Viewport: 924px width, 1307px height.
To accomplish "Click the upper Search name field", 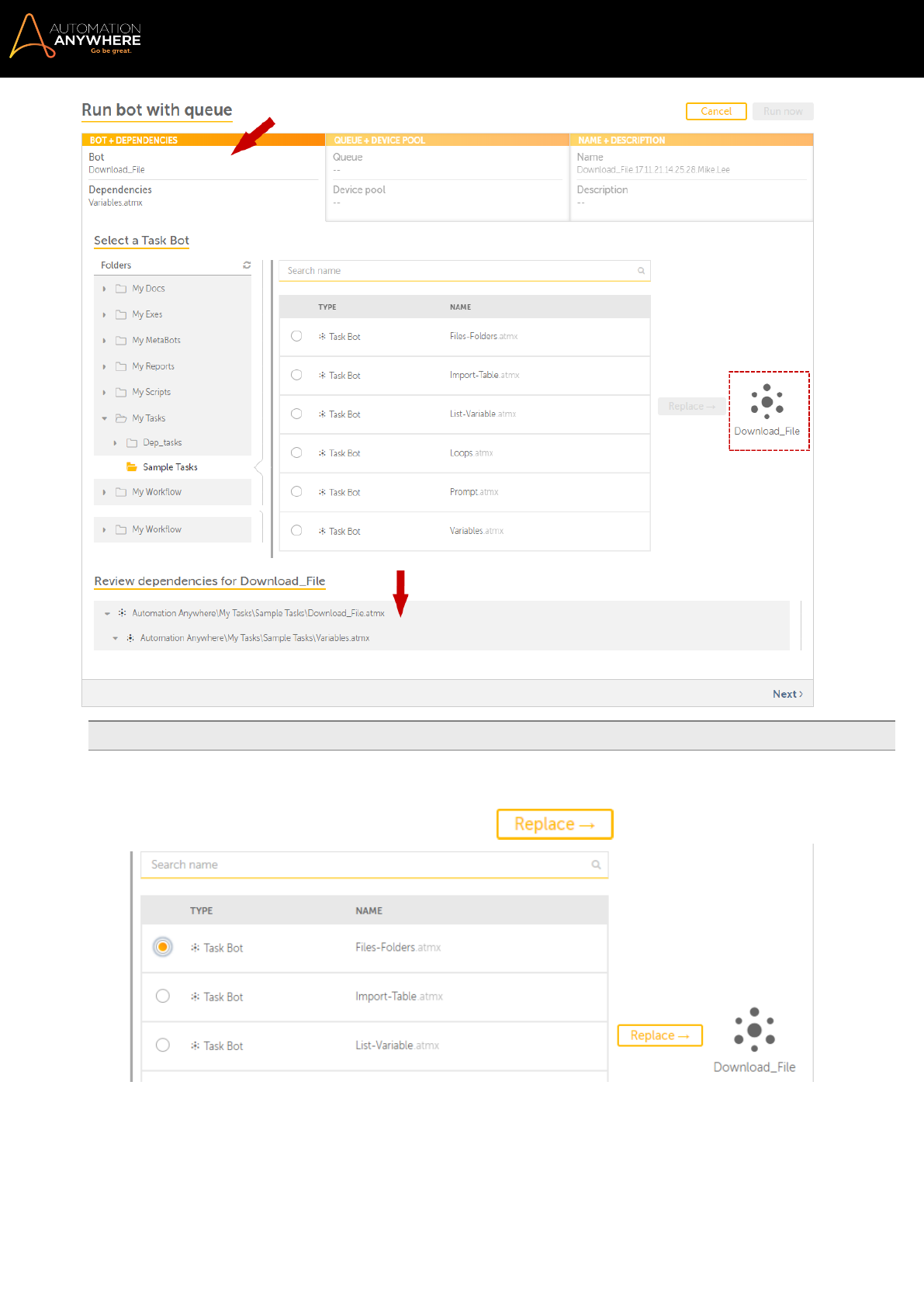I will point(465,271).
